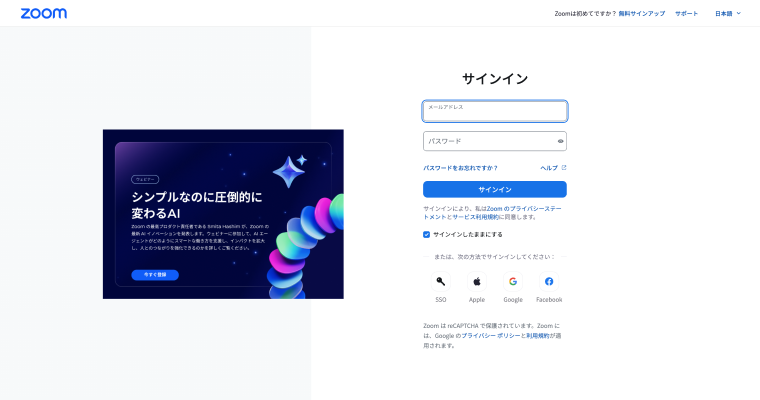
Task: Click the chevron arrow next to 日本語
Action: click(x=739, y=14)
